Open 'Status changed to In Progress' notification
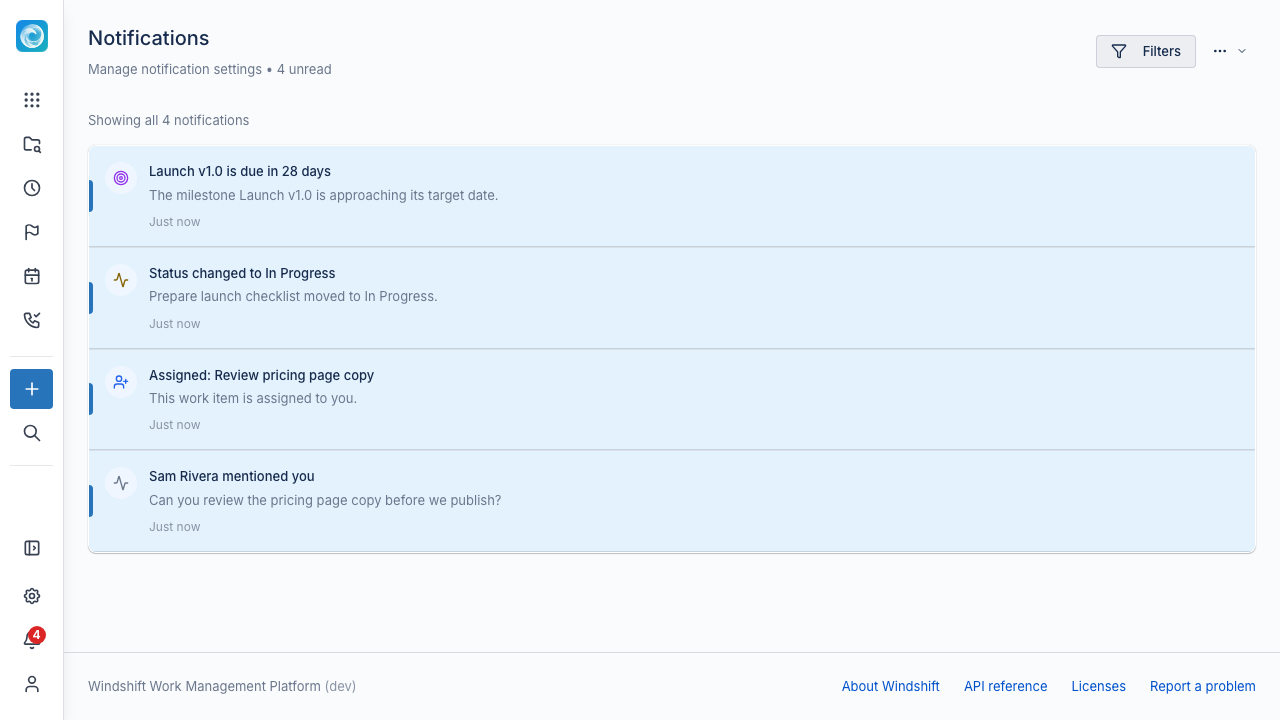This screenshot has width=1280, height=720. (672, 298)
